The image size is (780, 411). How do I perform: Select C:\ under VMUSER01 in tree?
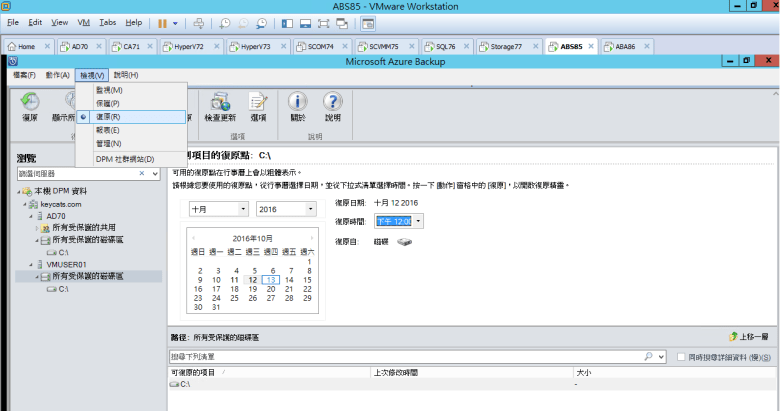pyautogui.click(x=62, y=288)
